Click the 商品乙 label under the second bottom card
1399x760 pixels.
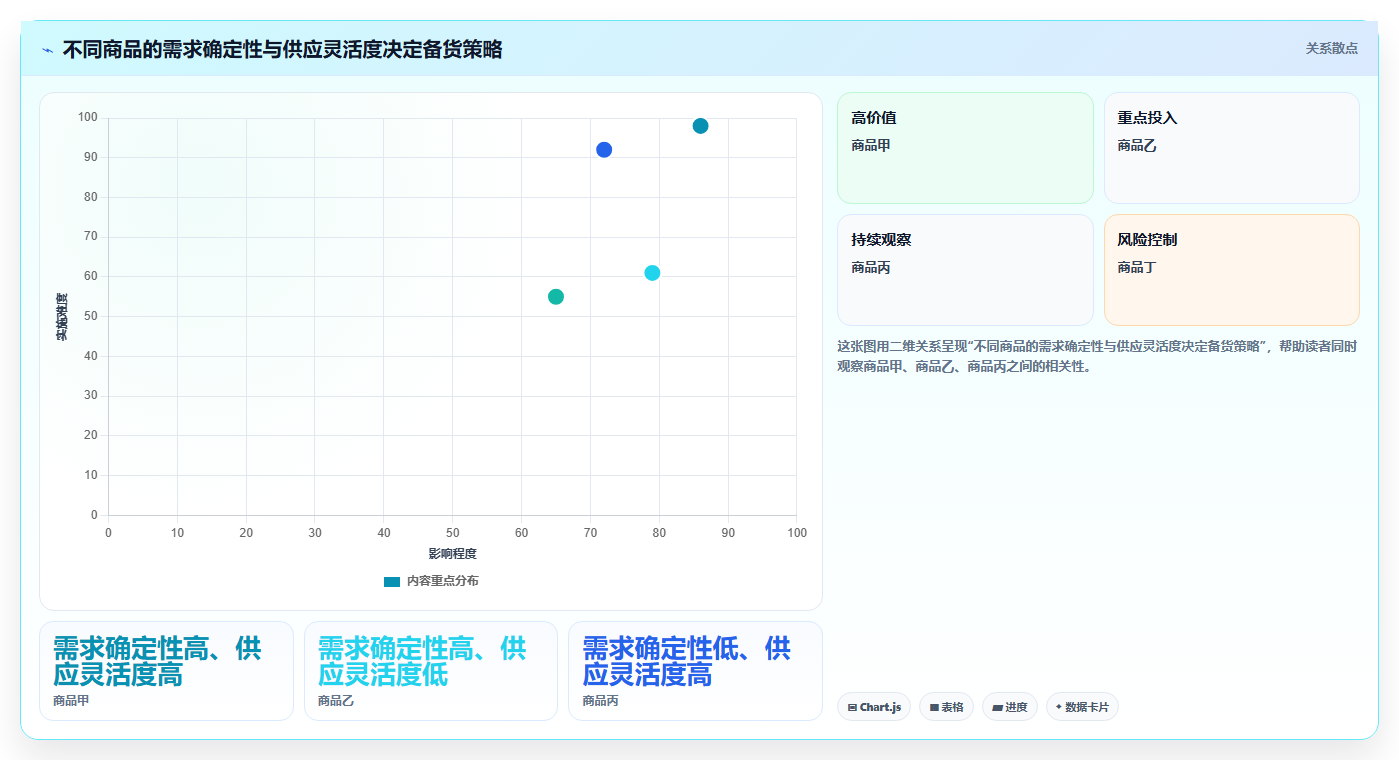(x=336, y=701)
